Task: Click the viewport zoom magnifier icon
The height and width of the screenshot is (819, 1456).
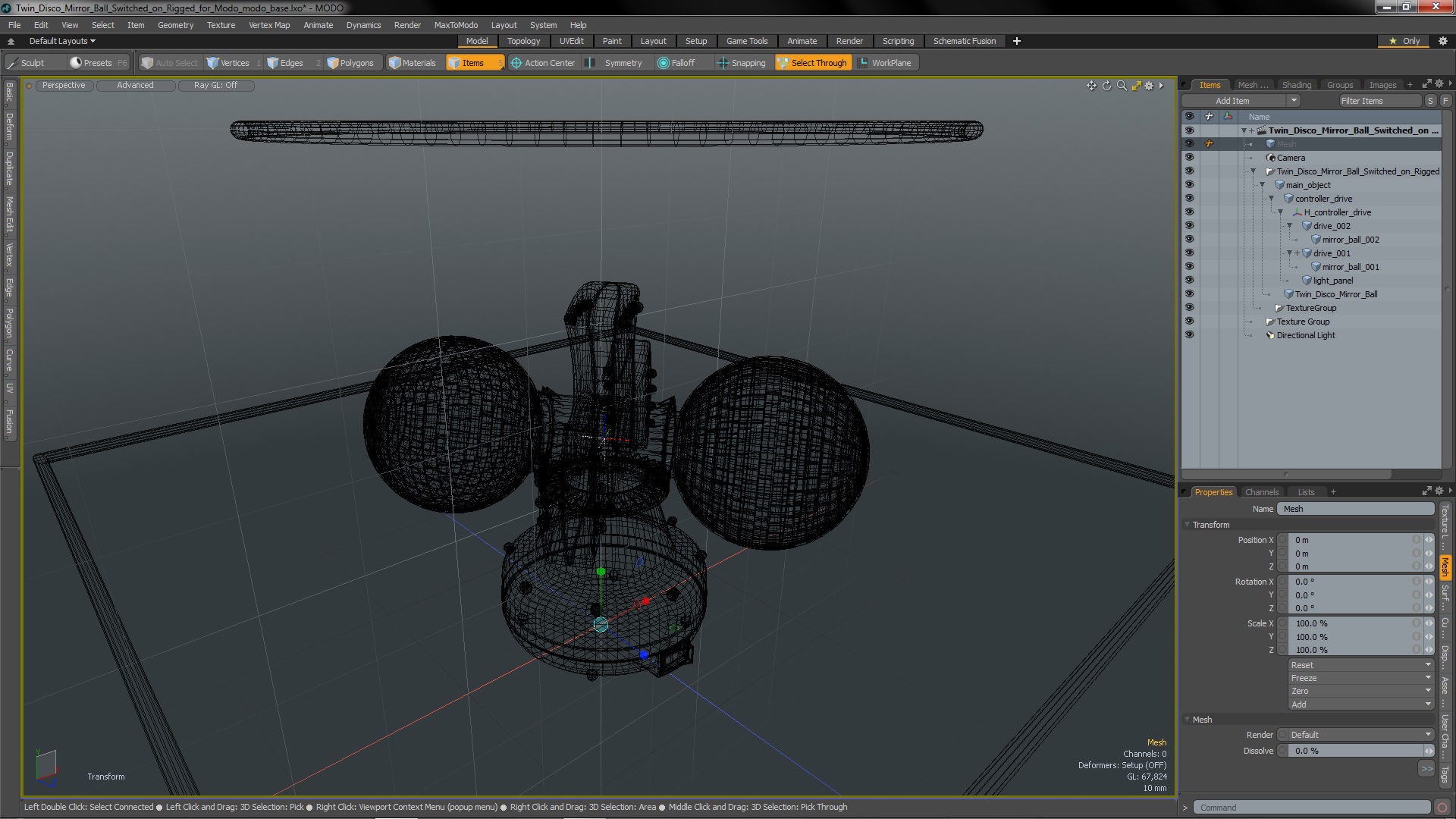Action: [1122, 86]
